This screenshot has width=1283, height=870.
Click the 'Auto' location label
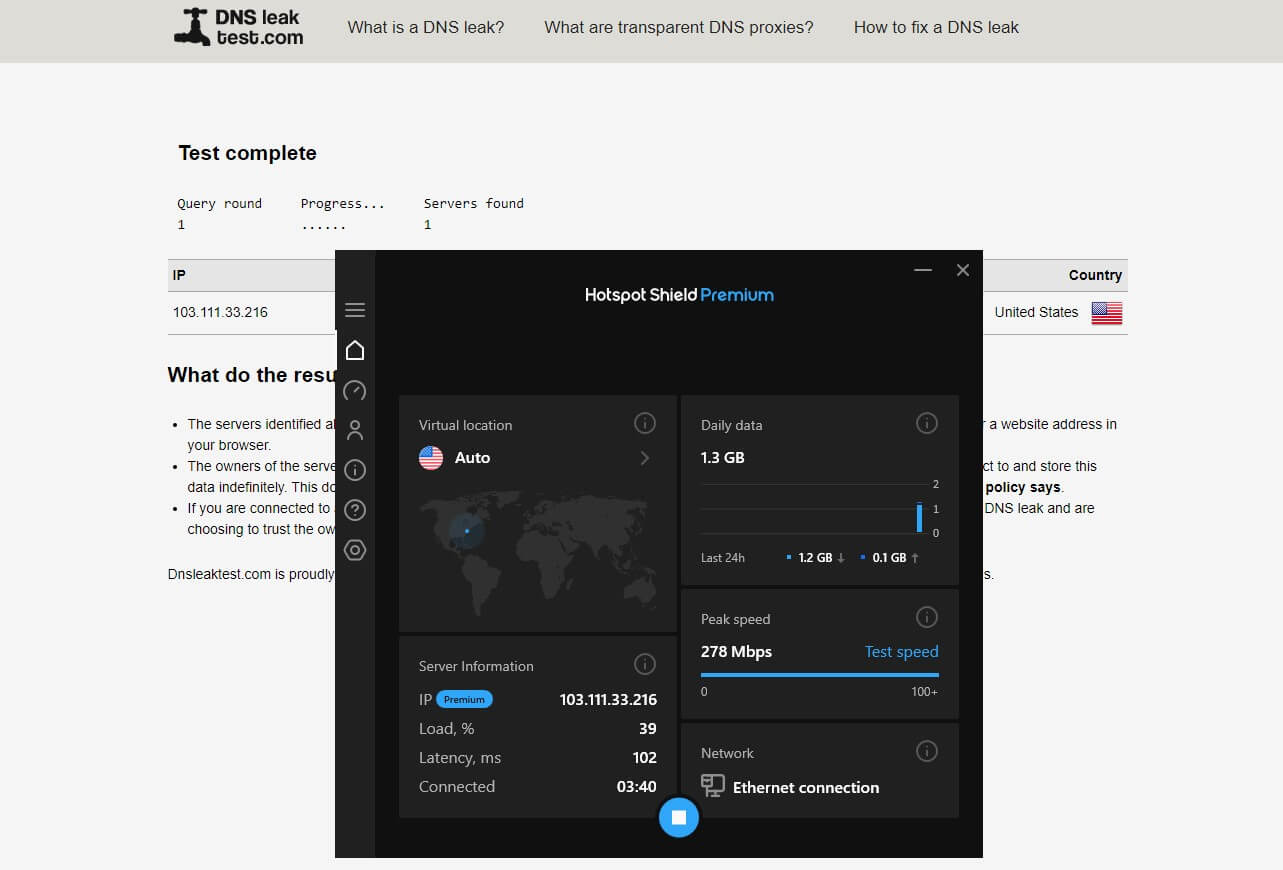pyautogui.click(x=472, y=458)
